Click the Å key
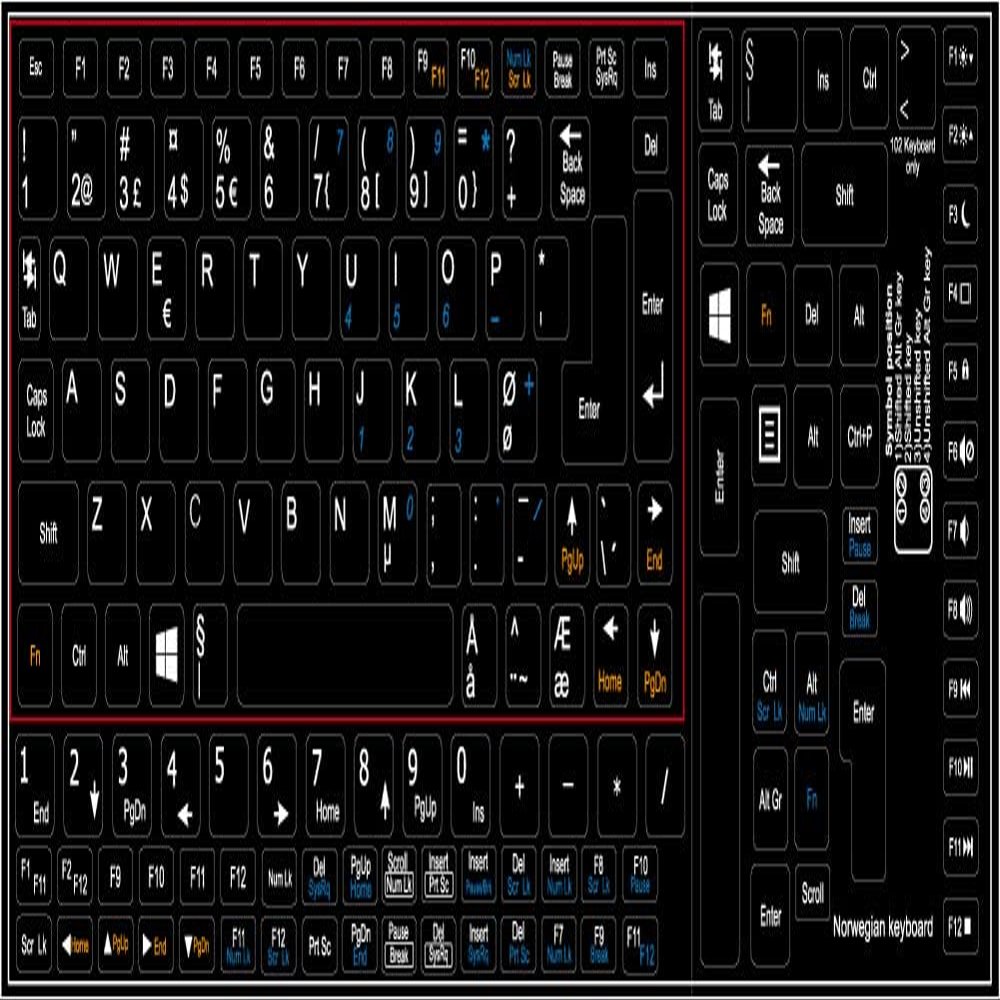Image resolution: width=1000 pixels, height=1000 pixels. coord(479,656)
